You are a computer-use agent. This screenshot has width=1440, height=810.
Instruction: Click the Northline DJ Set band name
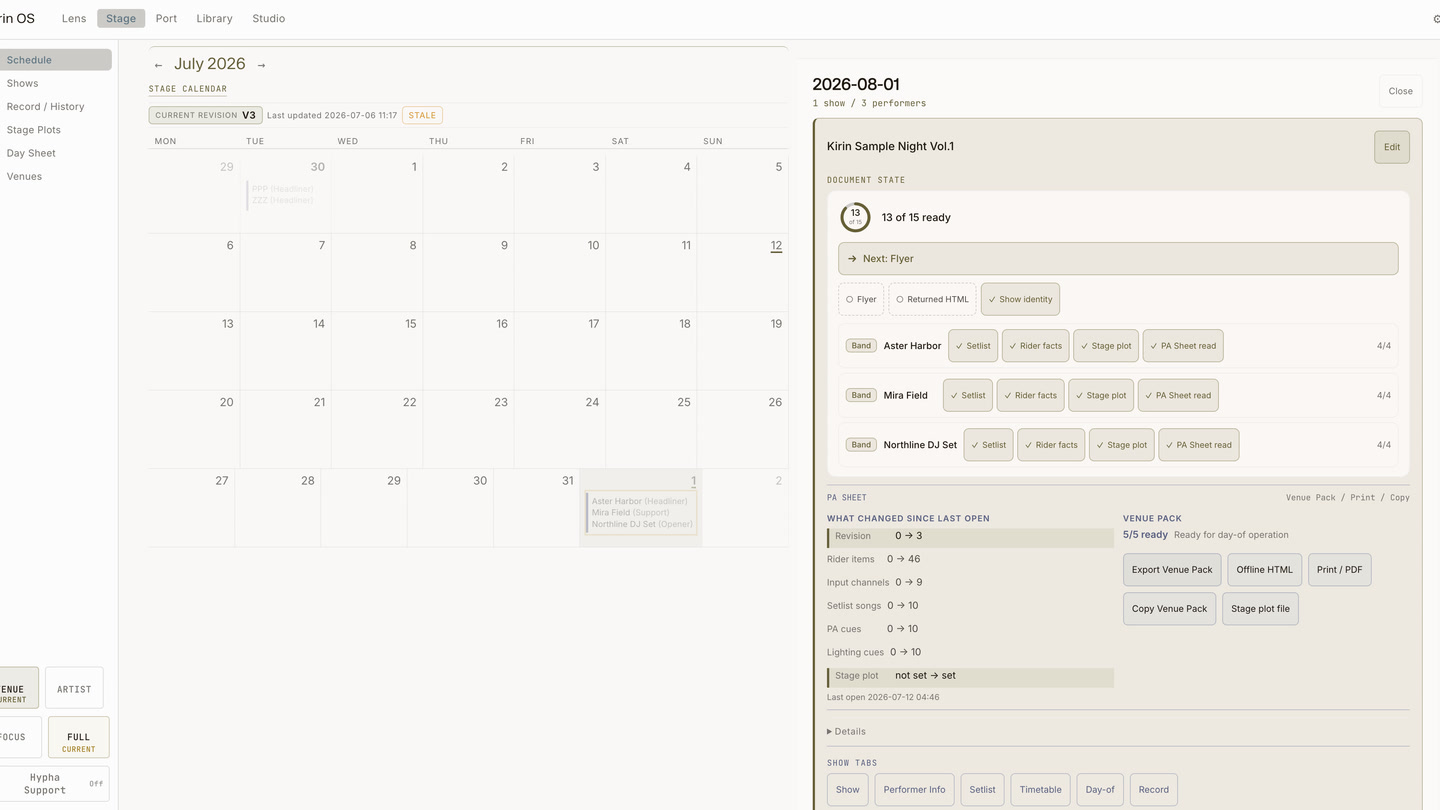pos(920,445)
